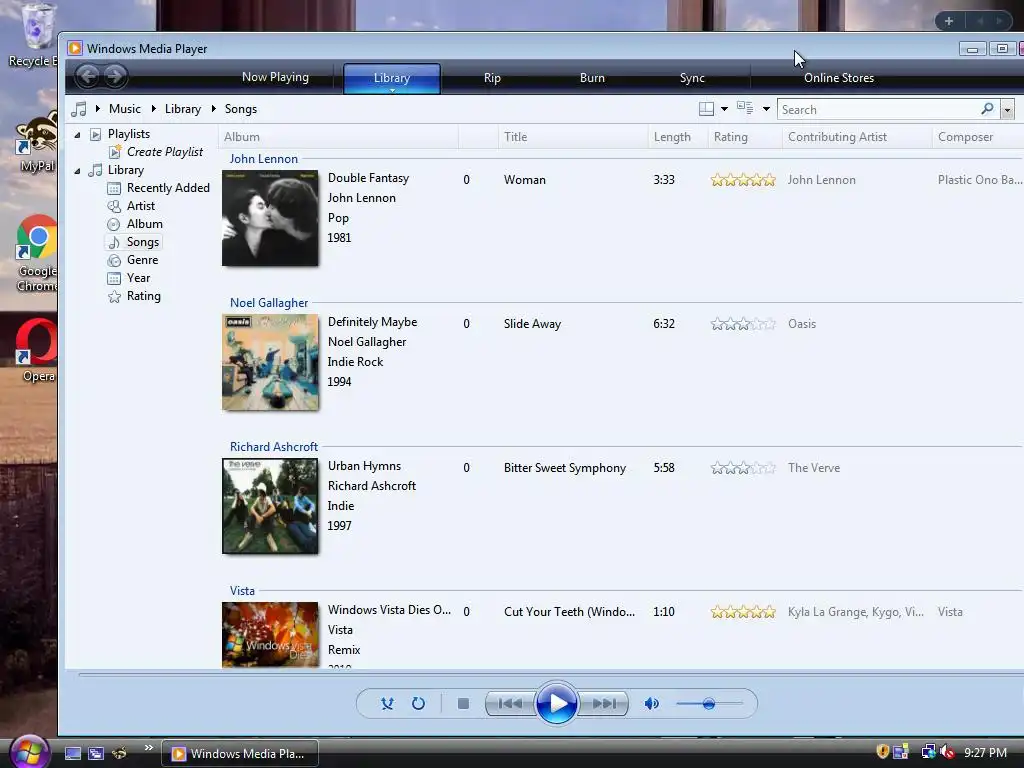Click the Back navigation arrow
This screenshot has height=768, width=1024.
pos(88,76)
